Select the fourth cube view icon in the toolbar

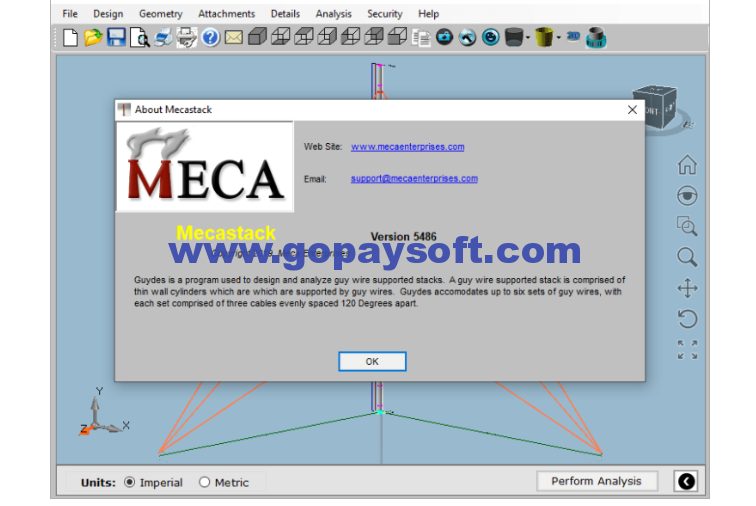(x=327, y=37)
